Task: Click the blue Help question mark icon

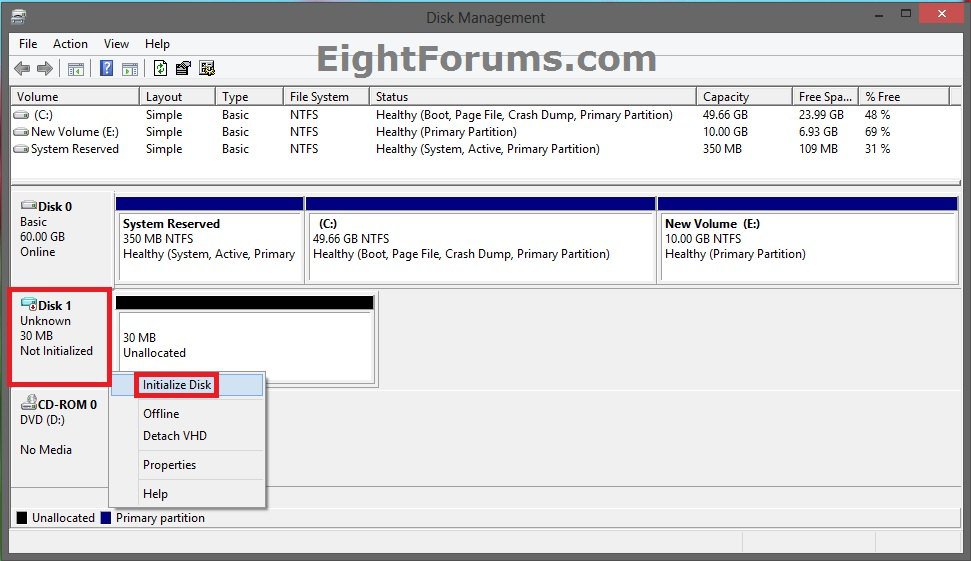Action: (106, 68)
